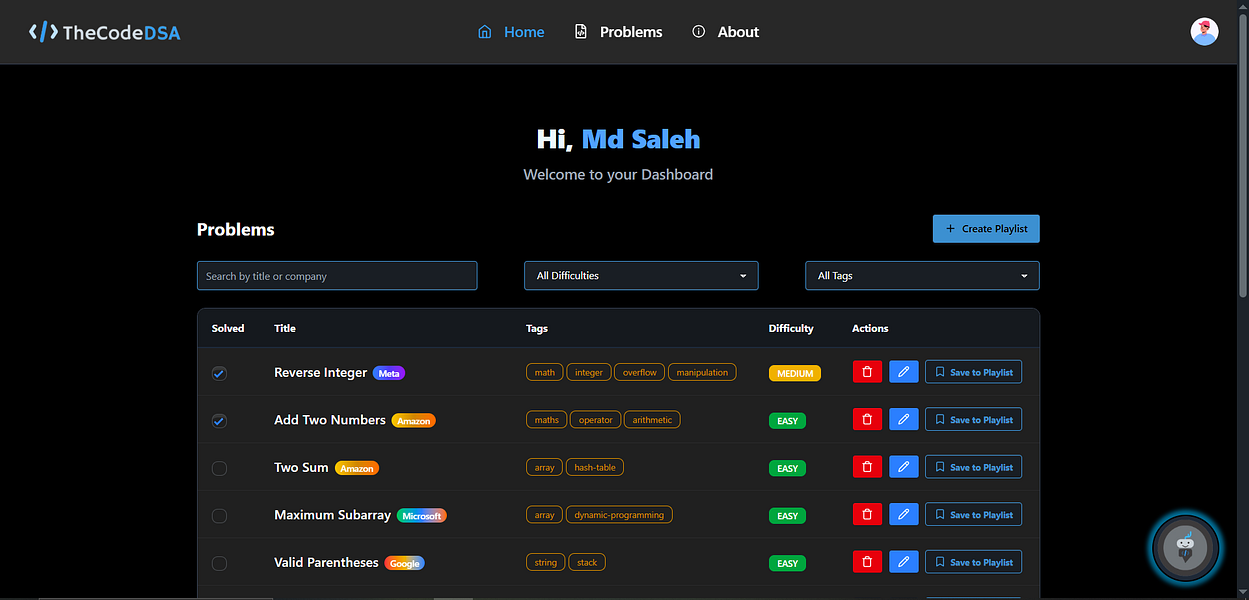1249x600 pixels.
Task: Mark Valid Parentheses as solved
Action: coord(219,563)
